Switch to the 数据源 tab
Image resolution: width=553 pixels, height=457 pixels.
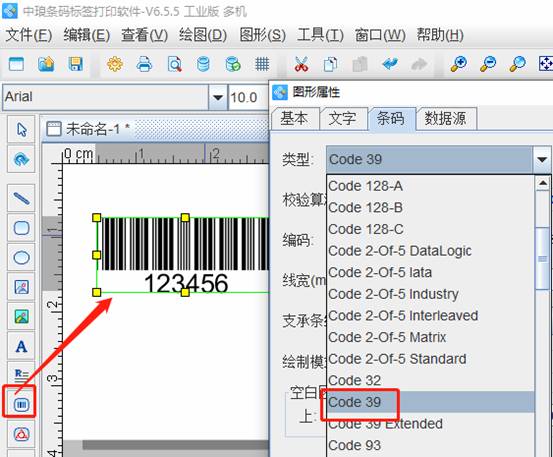pyautogui.click(x=445, y=118)
